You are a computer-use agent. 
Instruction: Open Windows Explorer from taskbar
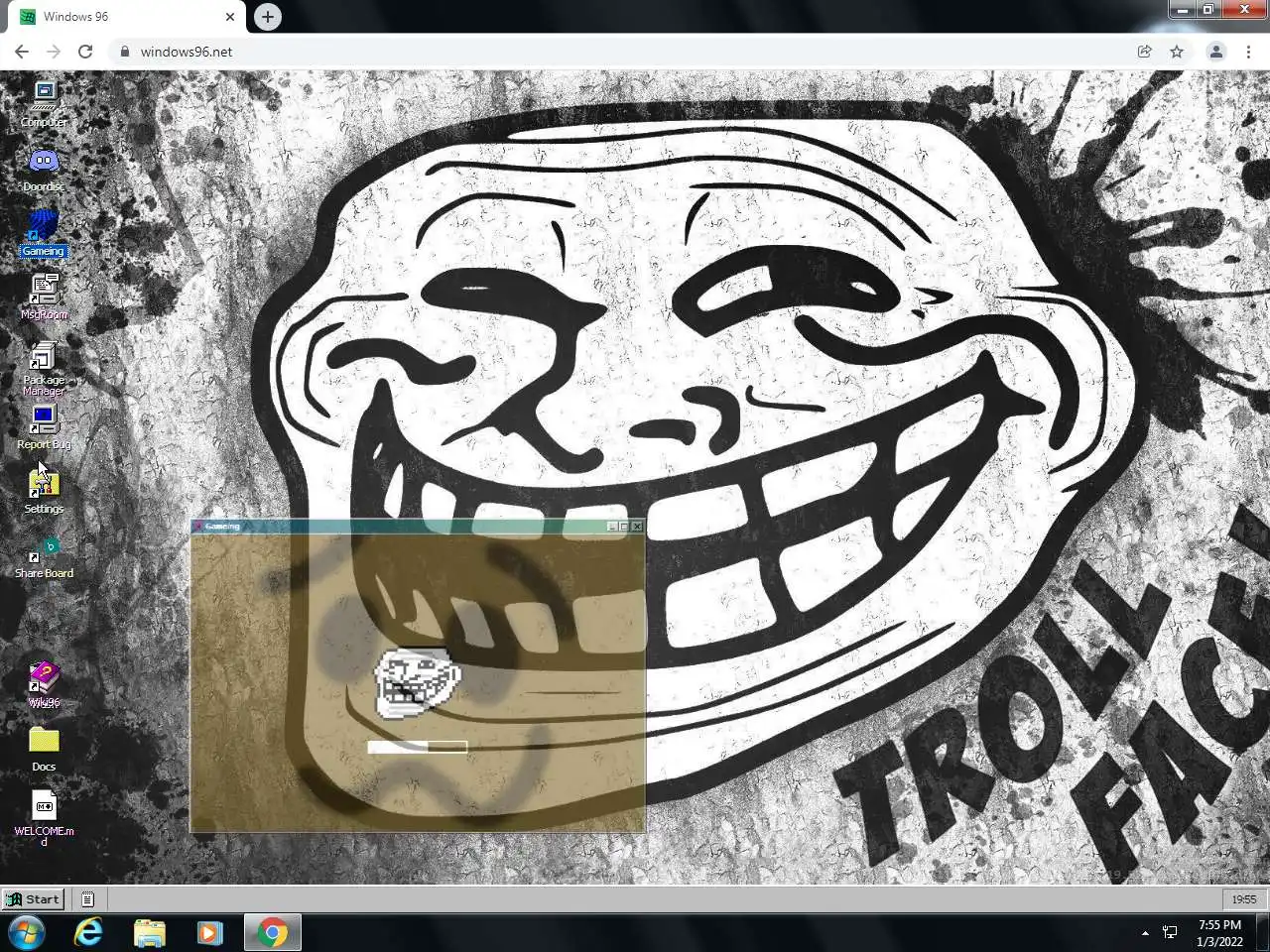point(150,932)
